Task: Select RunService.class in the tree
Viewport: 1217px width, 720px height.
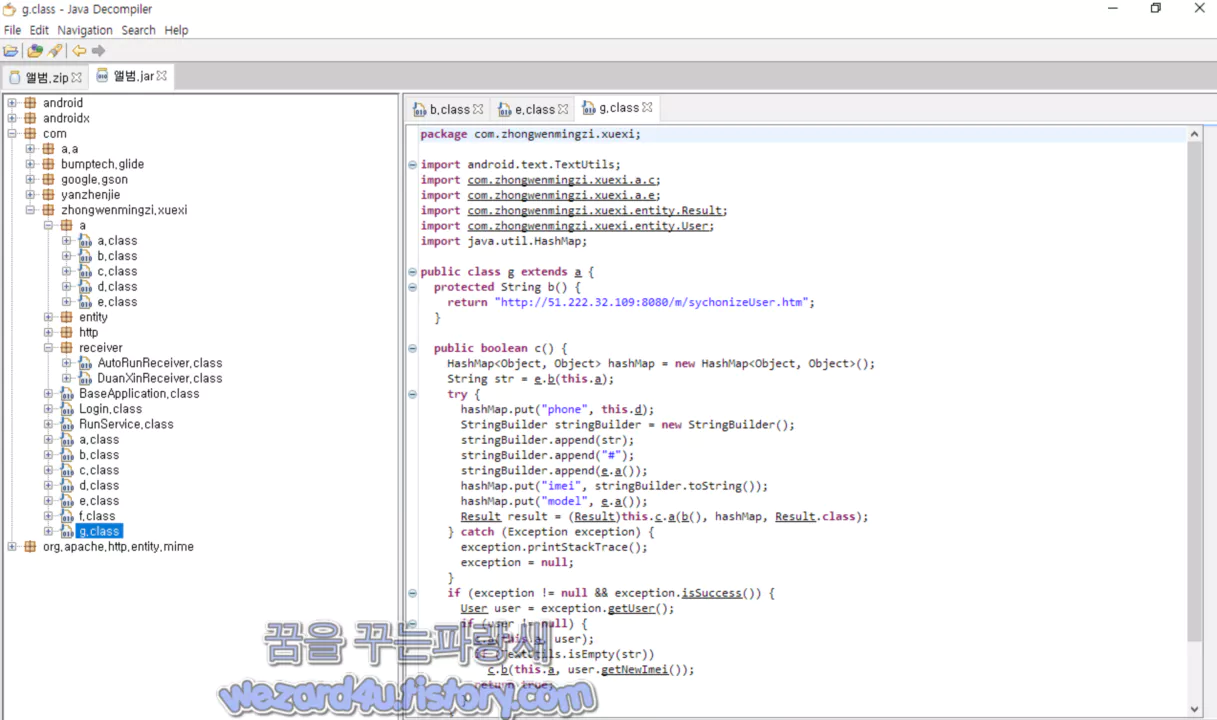Action: click(126, 424)
